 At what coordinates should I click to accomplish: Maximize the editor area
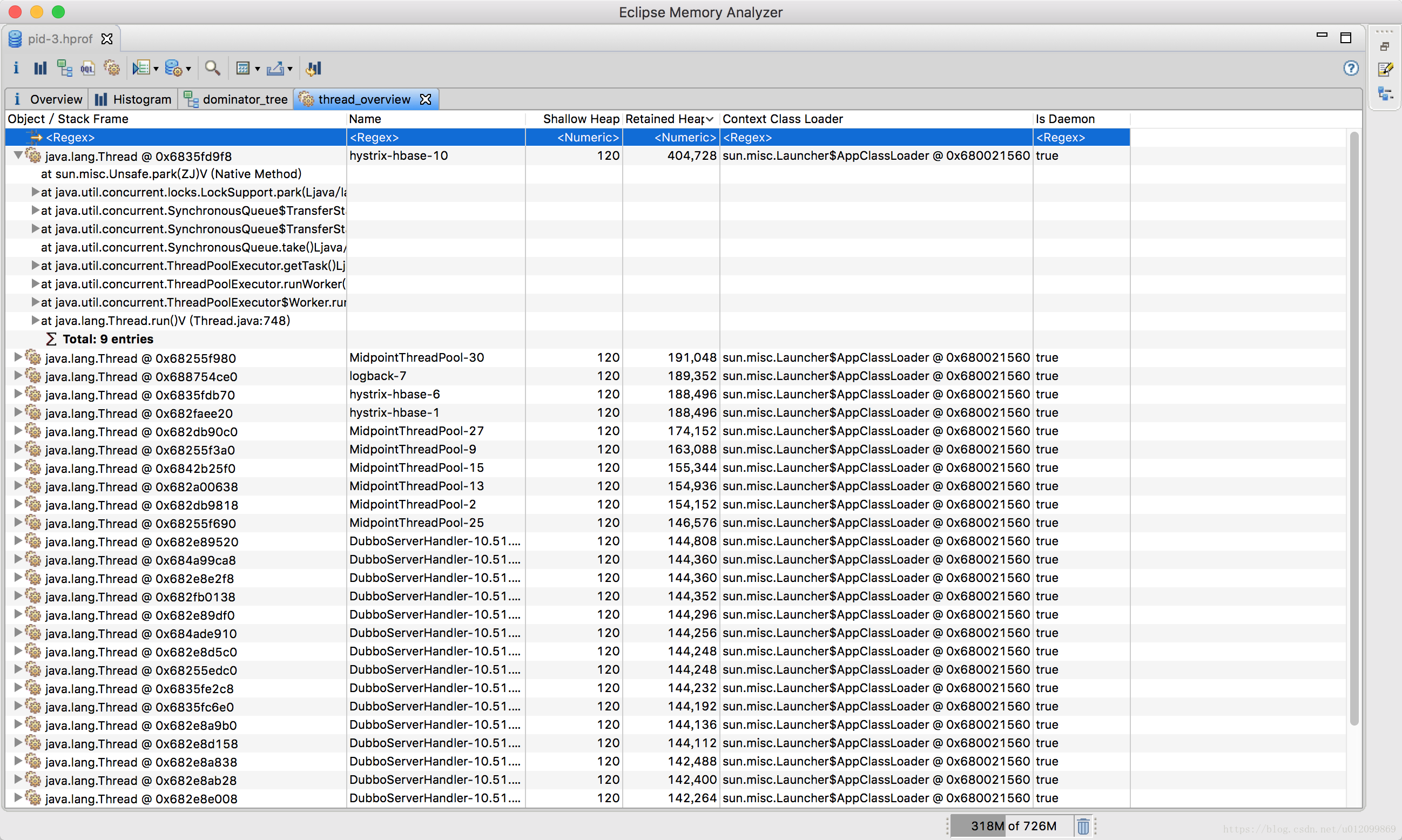[1346, 37]
